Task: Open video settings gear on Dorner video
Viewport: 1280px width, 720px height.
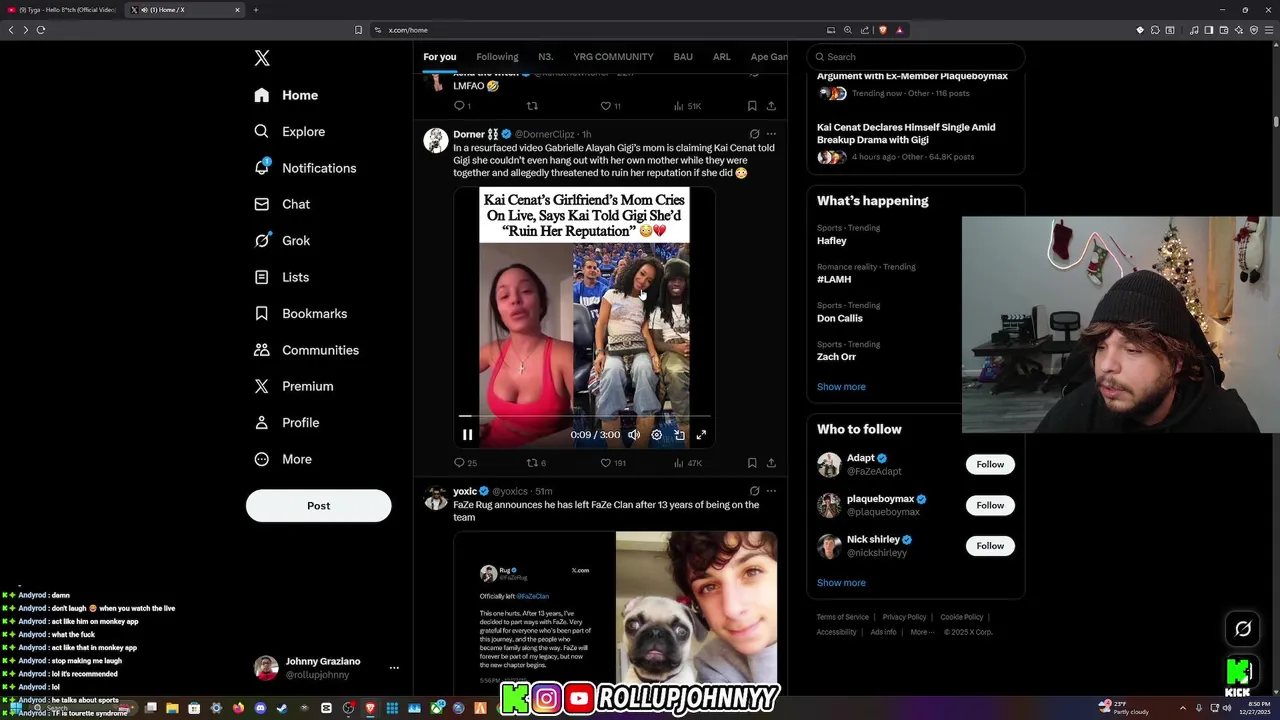Action: [x=656, y=435]
